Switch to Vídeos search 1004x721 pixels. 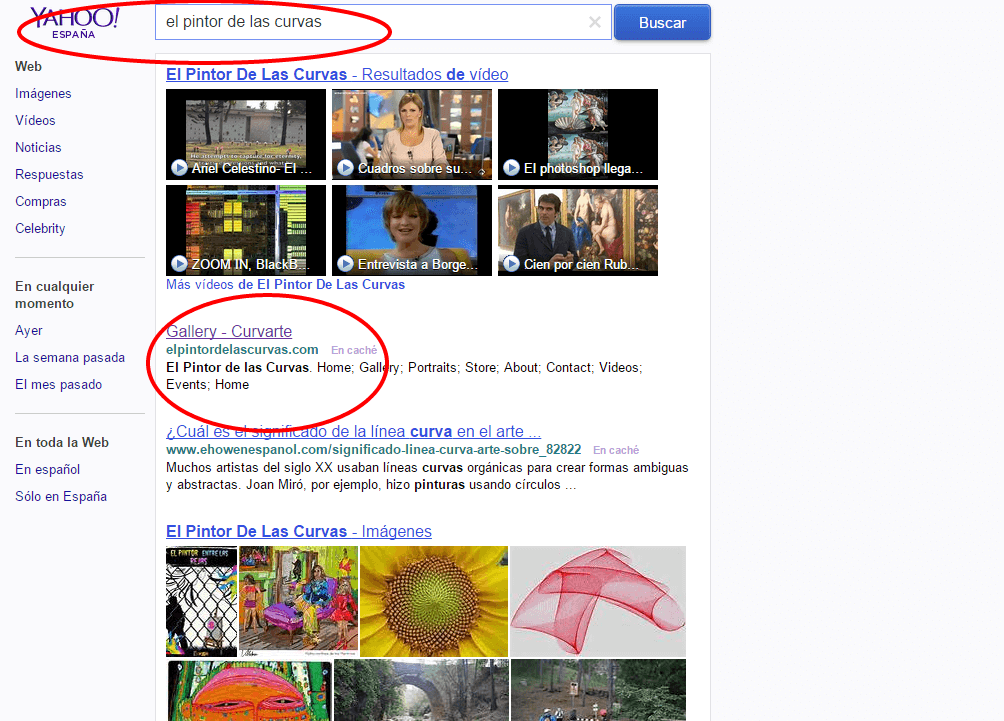(35, 120)
